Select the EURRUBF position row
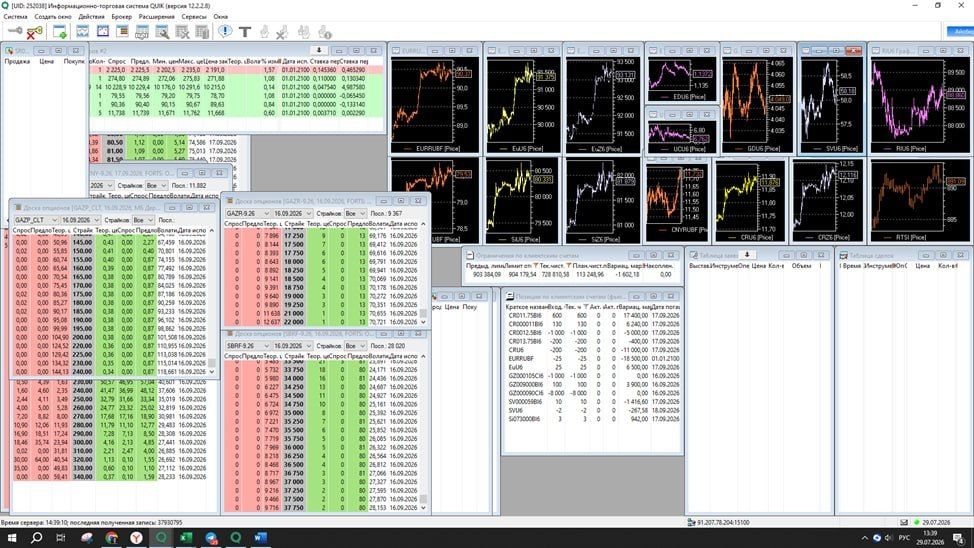Screen dimensions: 974x548 point(593,358)
